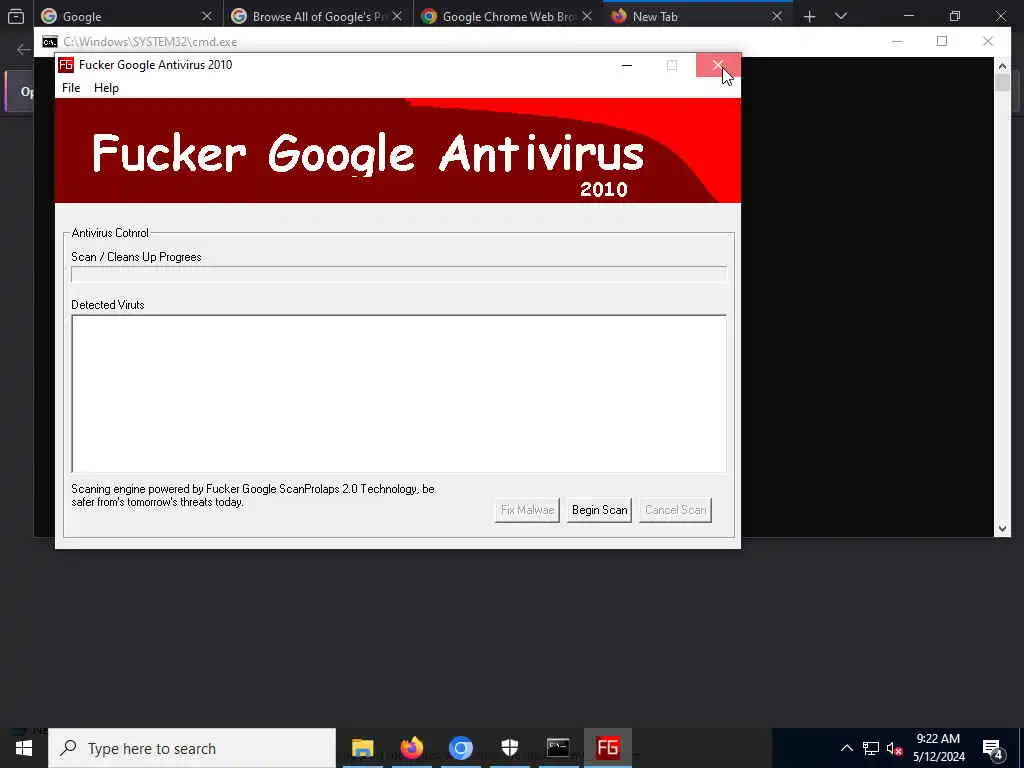
Task: Click the Begin Scan button
Action: pos(599,510)
